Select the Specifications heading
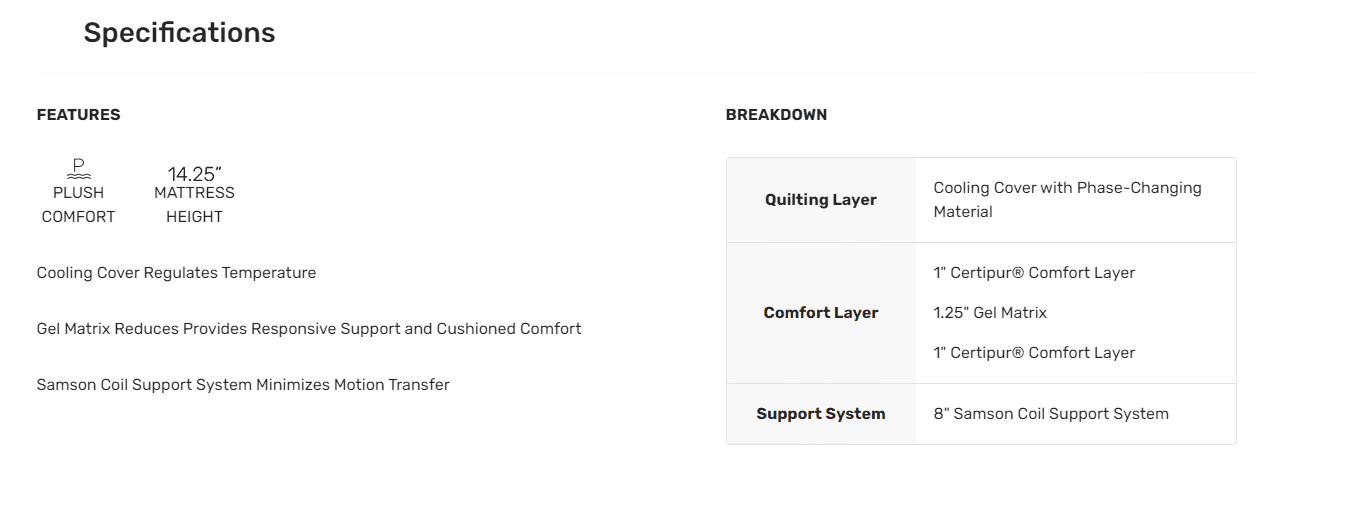Viewport: 1349px width, 508px height. pos(179,33)
